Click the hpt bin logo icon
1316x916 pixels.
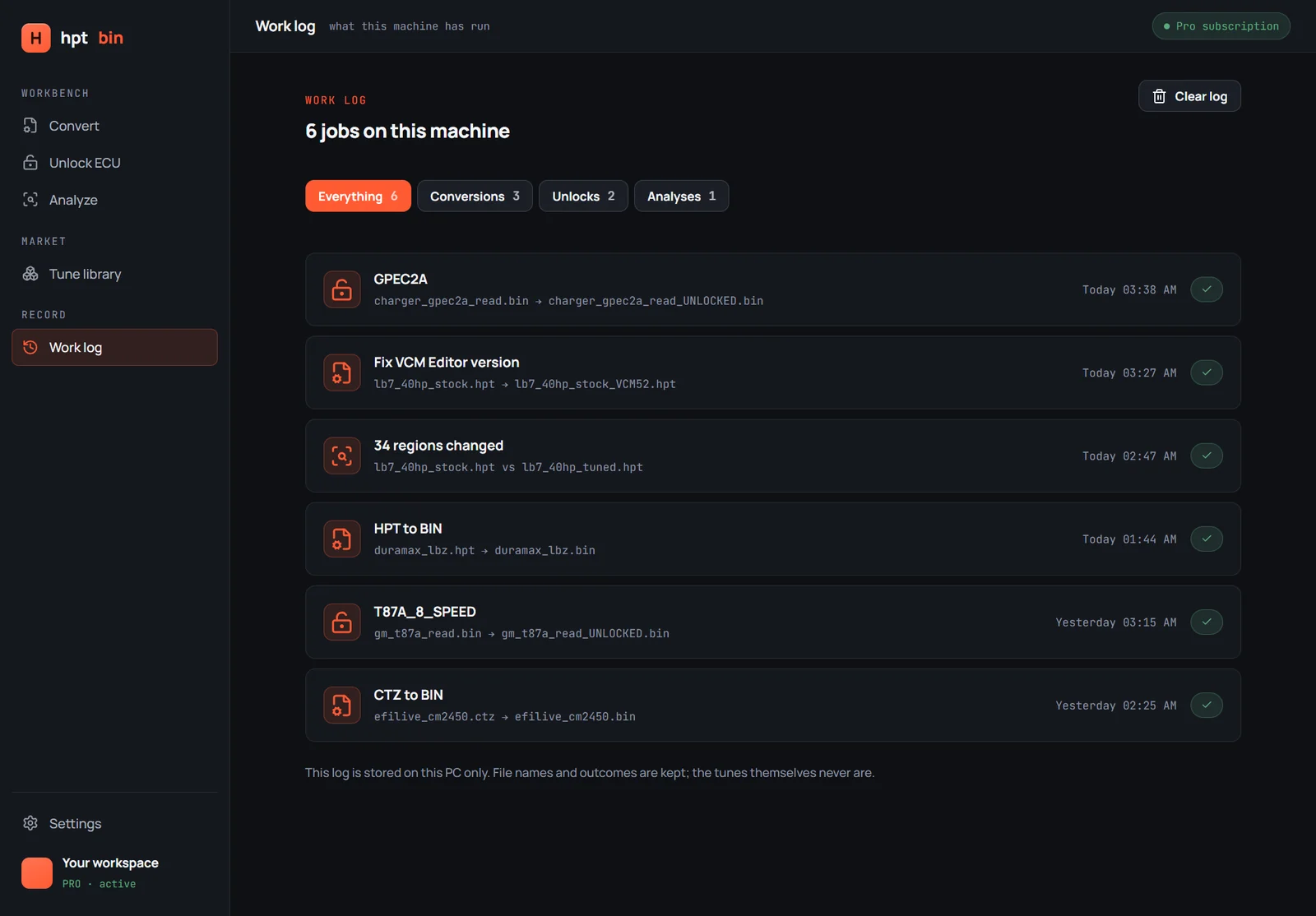coord(36,38)
